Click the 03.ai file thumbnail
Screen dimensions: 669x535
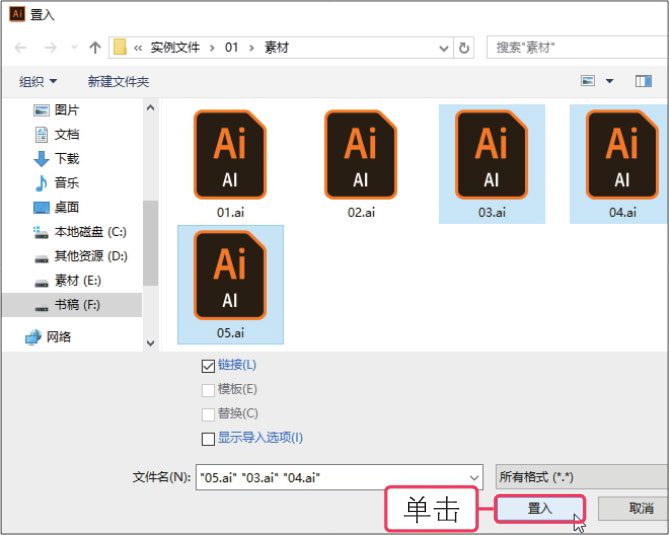pos(491,155)
